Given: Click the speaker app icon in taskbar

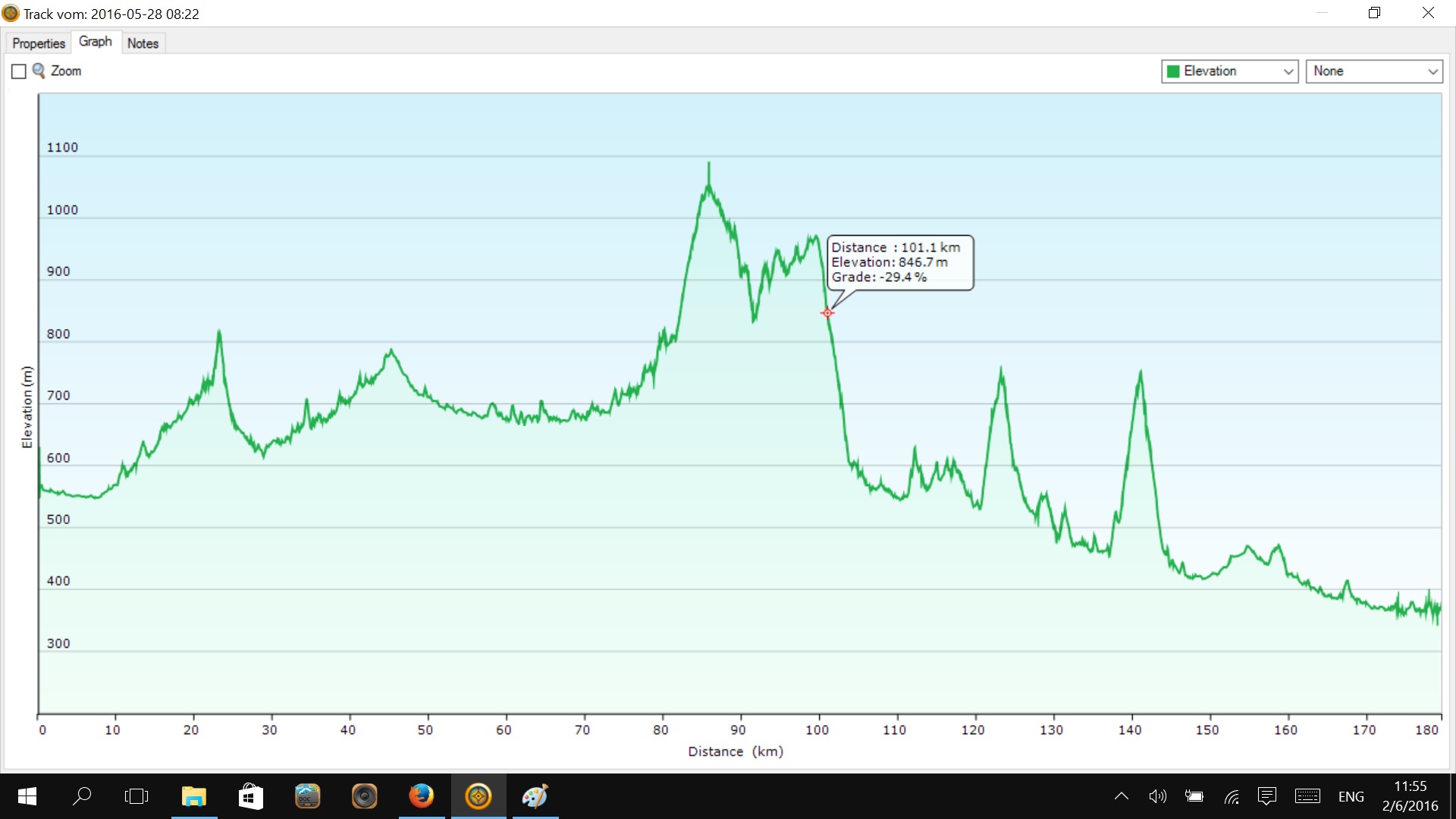Looking at the screenshot, I should click(x=365, y=796).
